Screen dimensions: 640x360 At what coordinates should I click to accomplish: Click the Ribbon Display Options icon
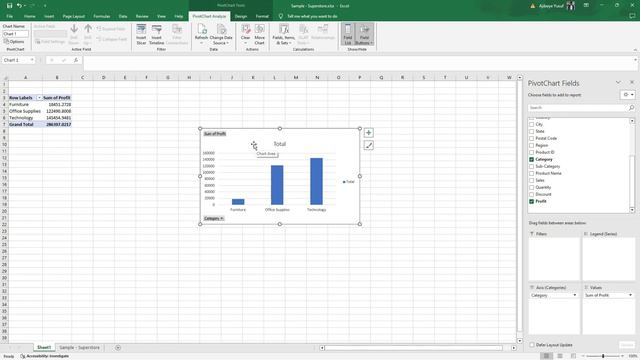[586, 6]
